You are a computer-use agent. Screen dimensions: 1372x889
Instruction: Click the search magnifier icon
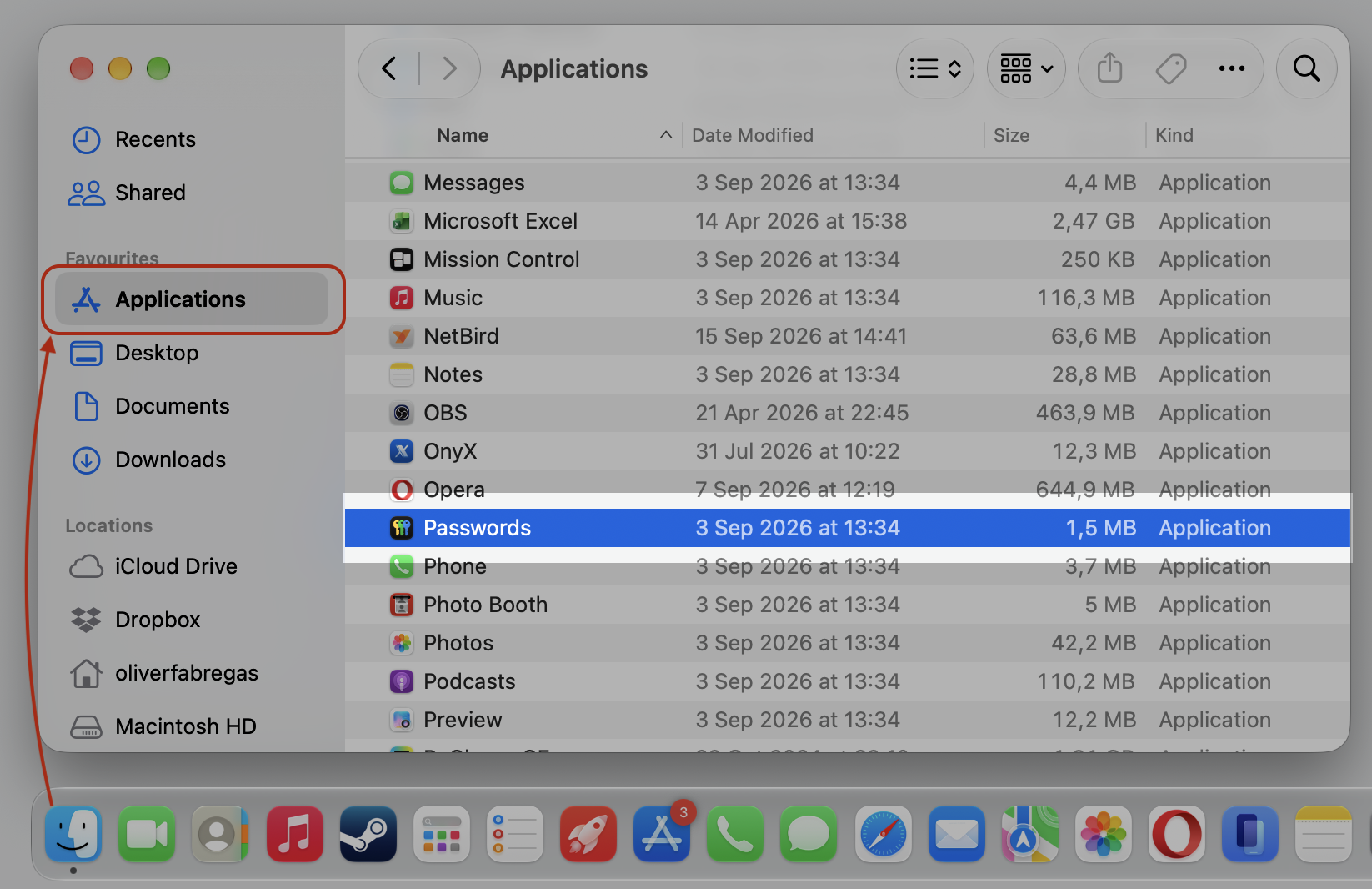[1307, 68]
